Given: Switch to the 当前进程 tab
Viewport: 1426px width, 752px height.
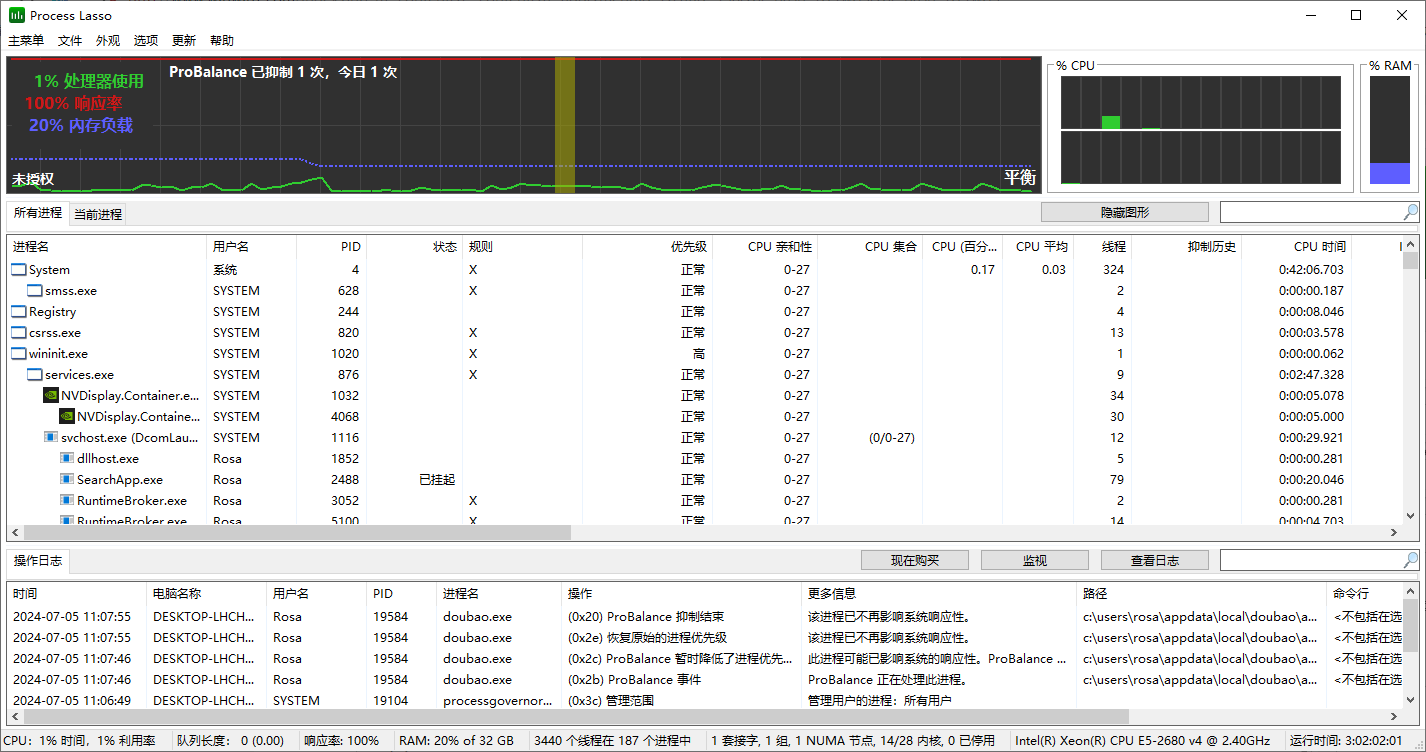Looking at the screenshot, I should click(x=98, y=214).
